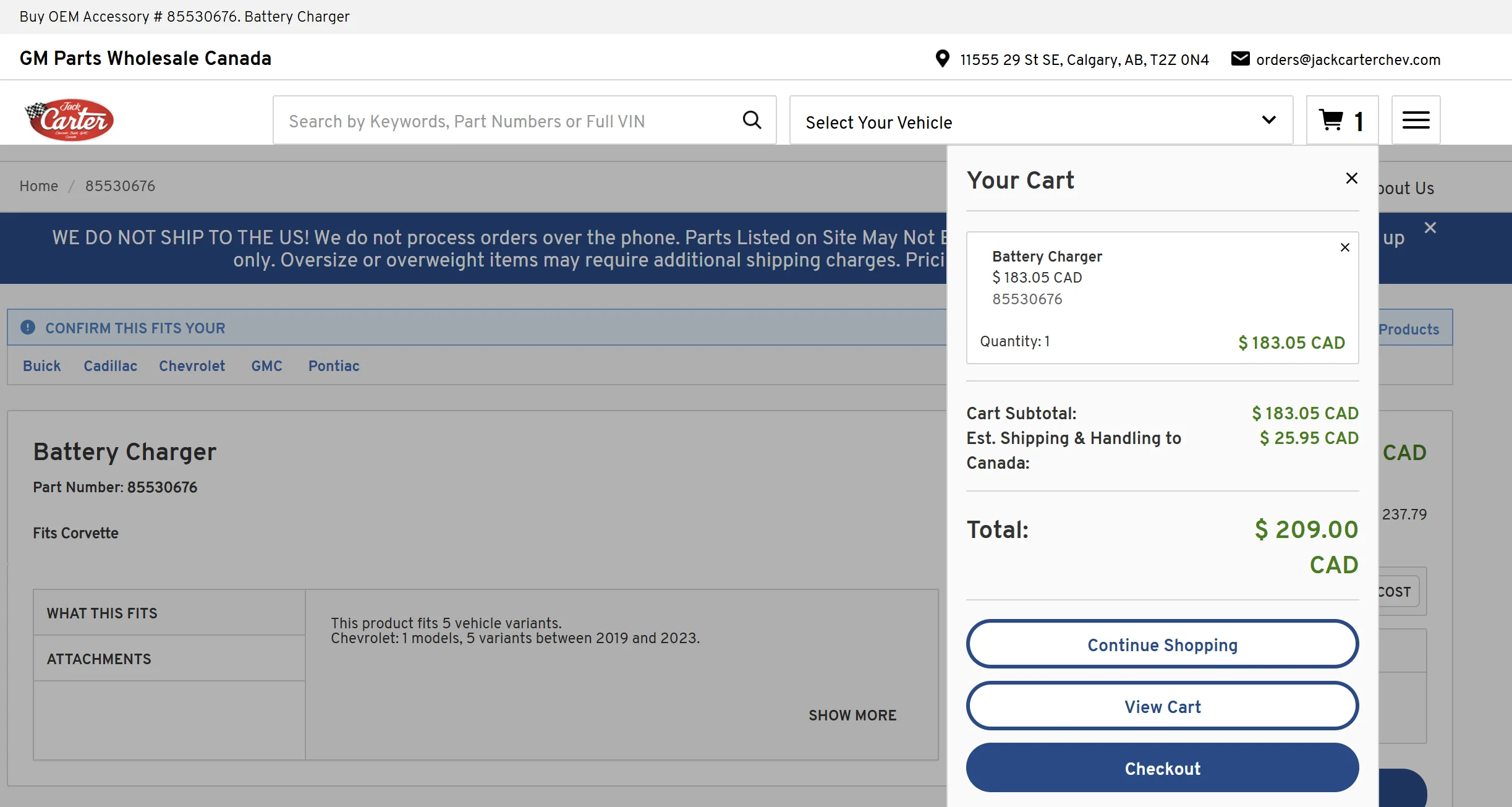Click the location pin icon in the header
1512x807 pixels.
coord(942,59)
